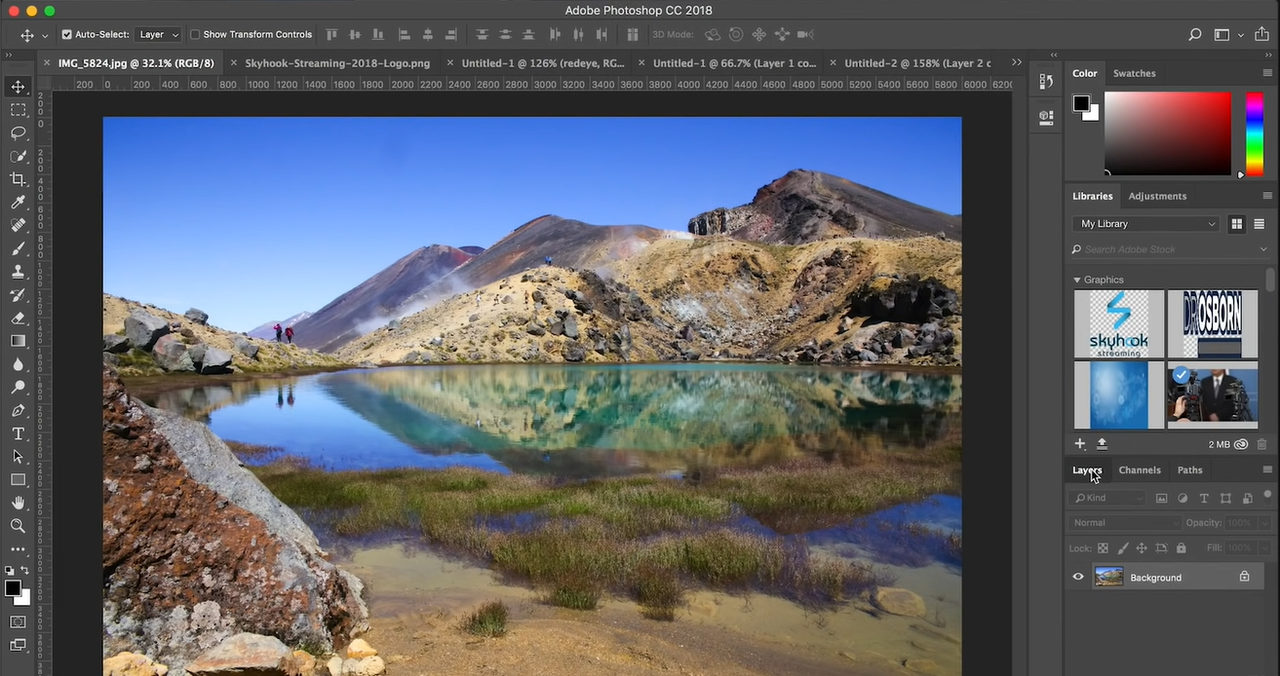Screen dimensions: 1280x676
Task: Select the Crop tool
Action: (x=18, y=179)
